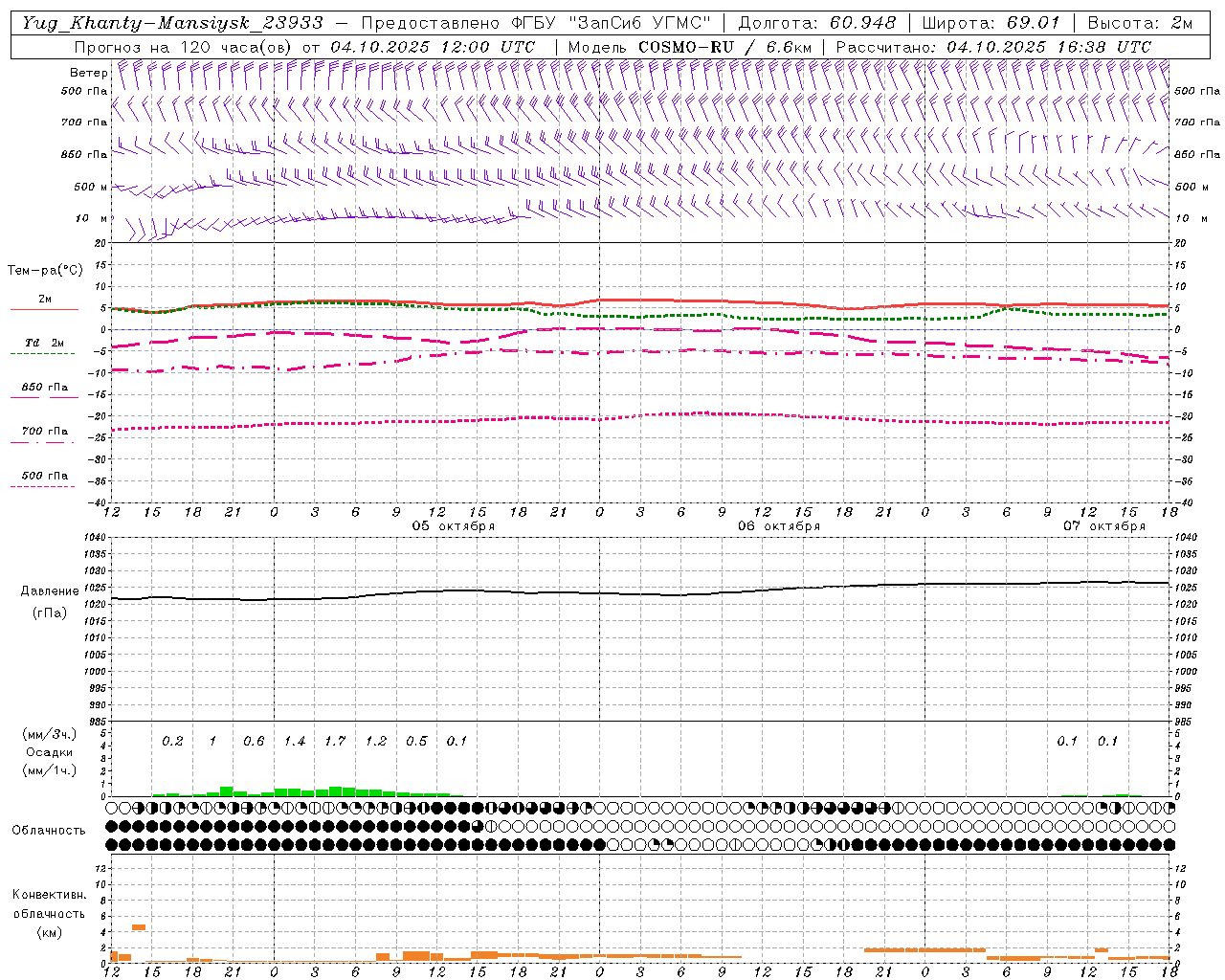This screenshot has height=980, width=1225.
Task: Click the (мм/3ч.) units label
Action: pyautogui.click(x=50, y=735)
